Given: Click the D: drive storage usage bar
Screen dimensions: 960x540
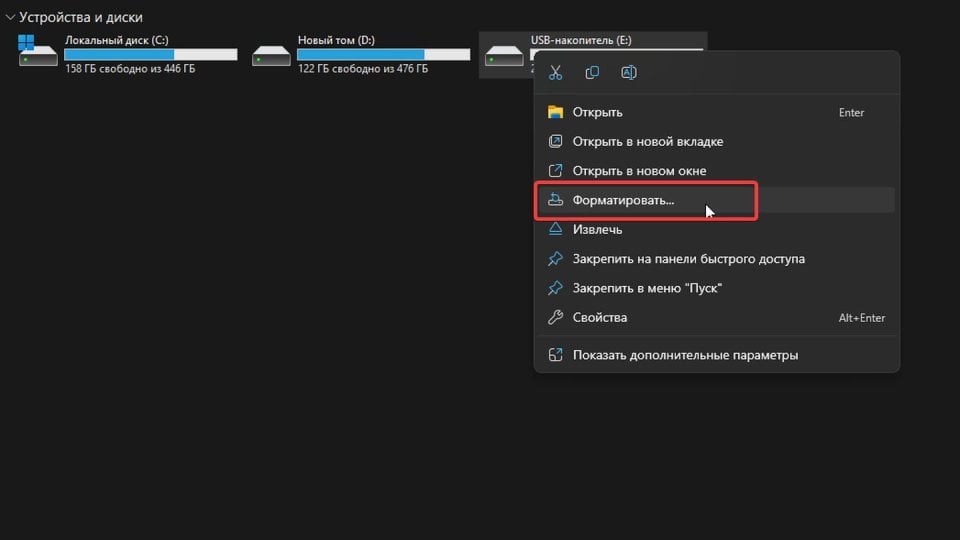Looking at the screenshot, I should tap(383, 54).
